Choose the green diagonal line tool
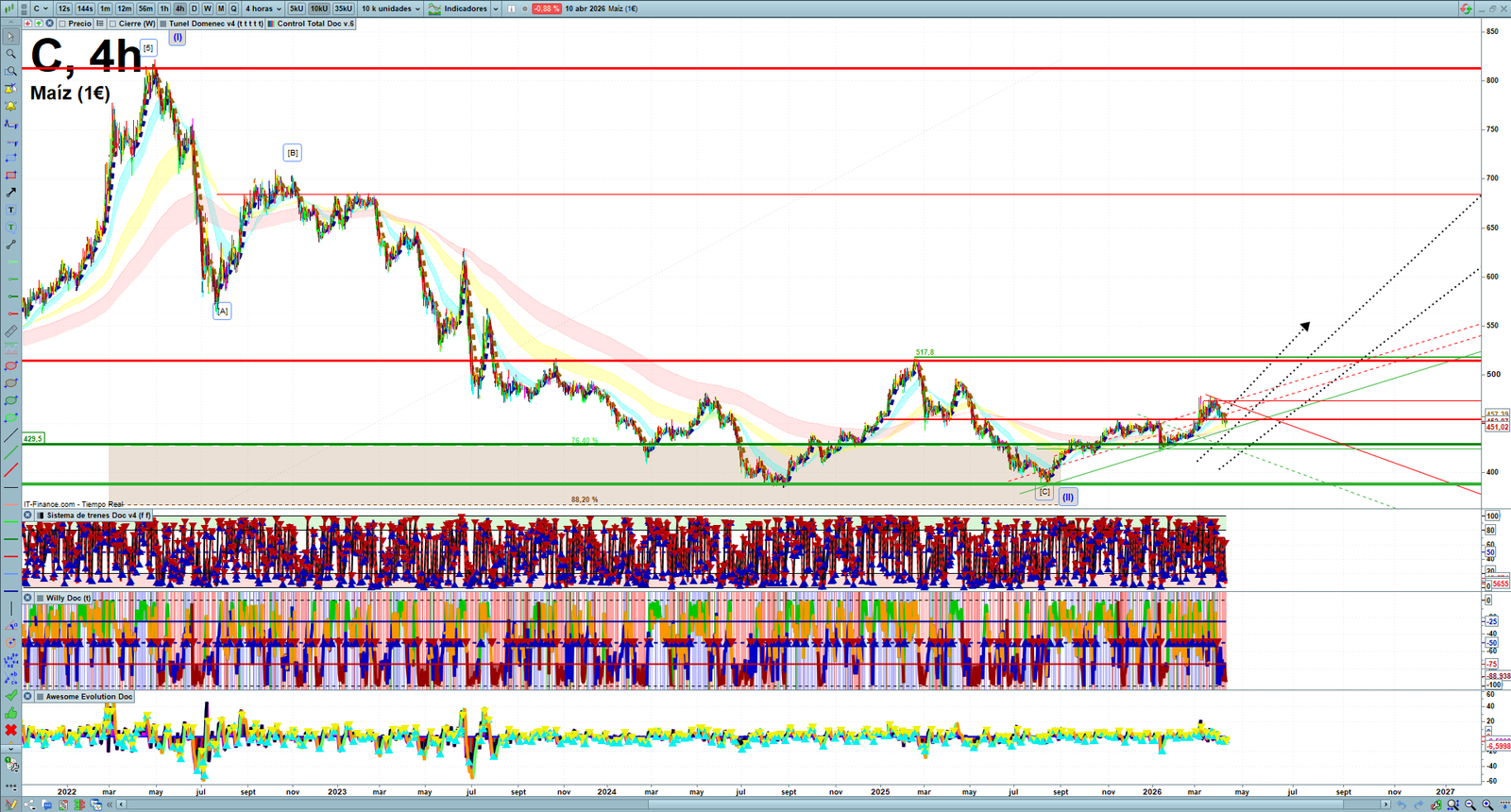This screenshot has height=812, width=1511. pos(10,453)
